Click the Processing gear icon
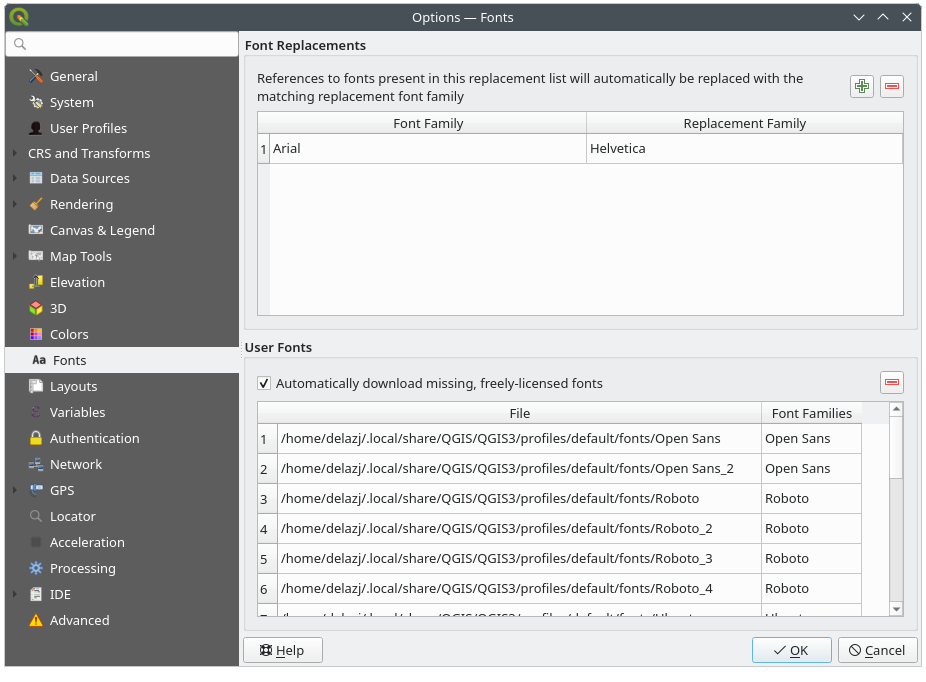 36,568
